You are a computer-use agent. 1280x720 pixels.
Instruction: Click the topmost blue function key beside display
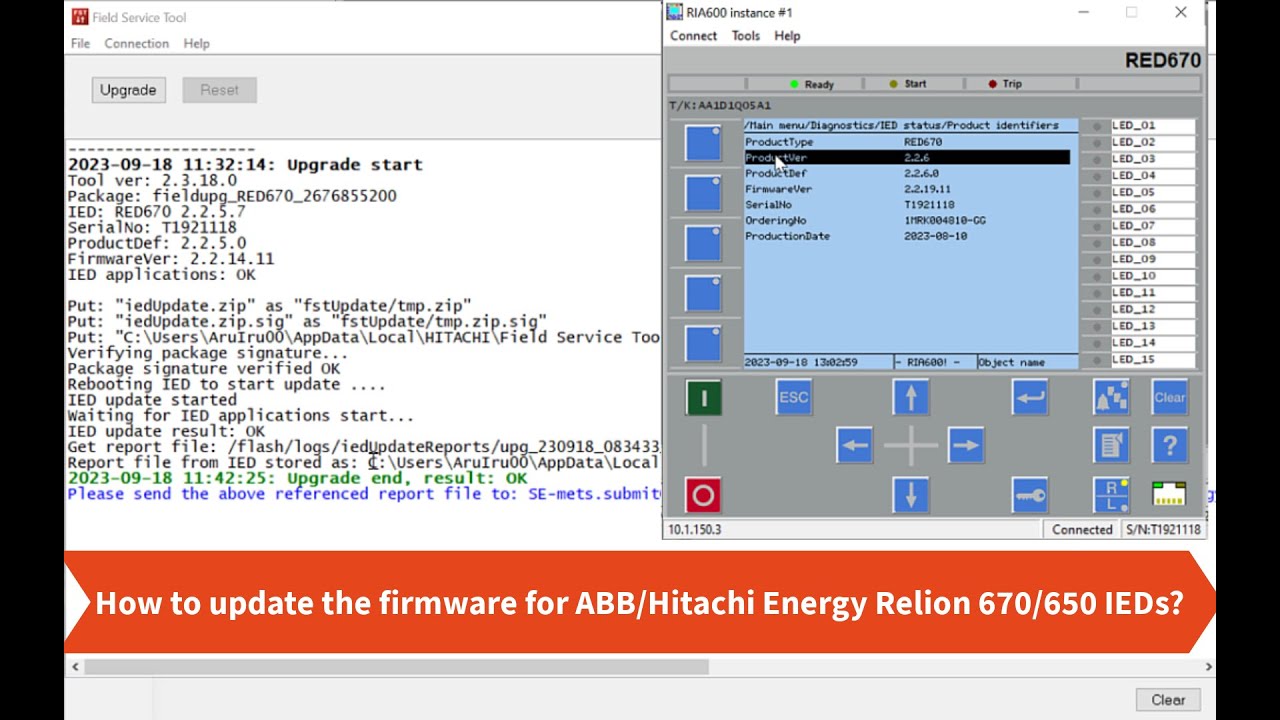point(703,143)
